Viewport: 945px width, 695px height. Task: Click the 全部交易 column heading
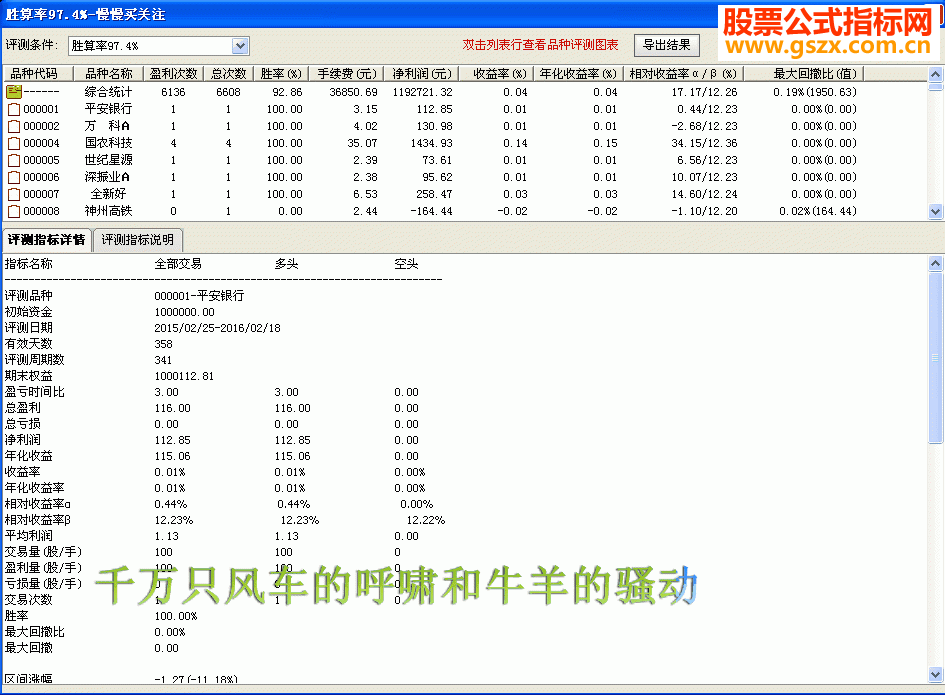(178, 264)
